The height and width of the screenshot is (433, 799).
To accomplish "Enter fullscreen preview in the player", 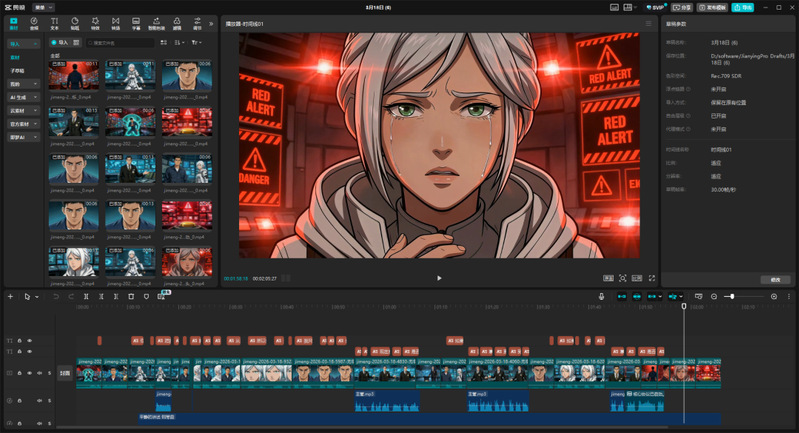I will click(652, 278).
